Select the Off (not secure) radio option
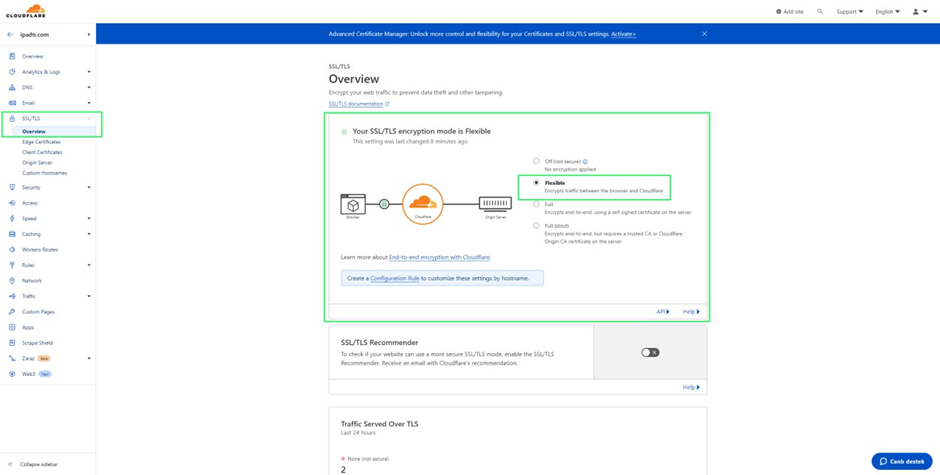 [x=536, y=161]
